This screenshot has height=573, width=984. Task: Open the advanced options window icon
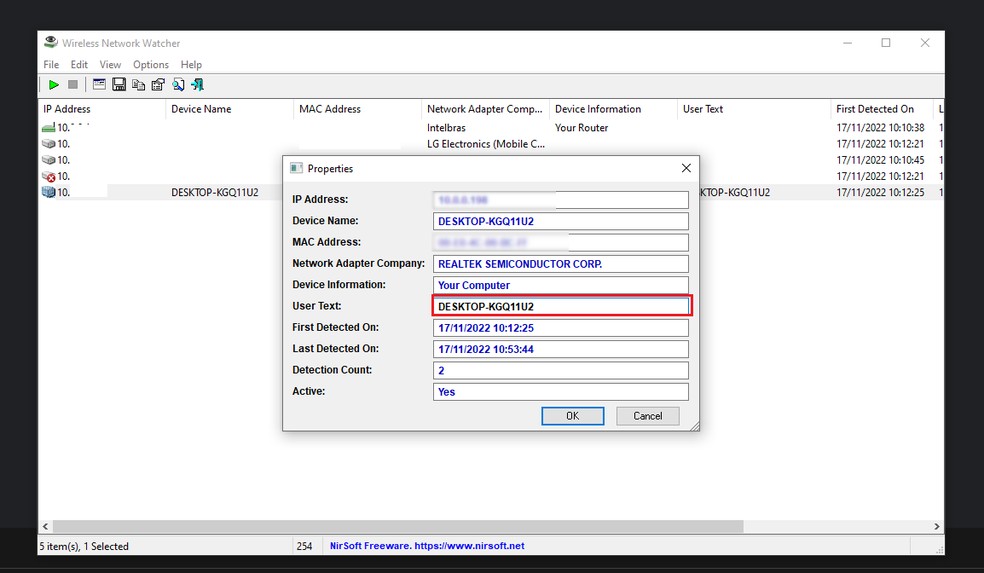pos(99,84)
